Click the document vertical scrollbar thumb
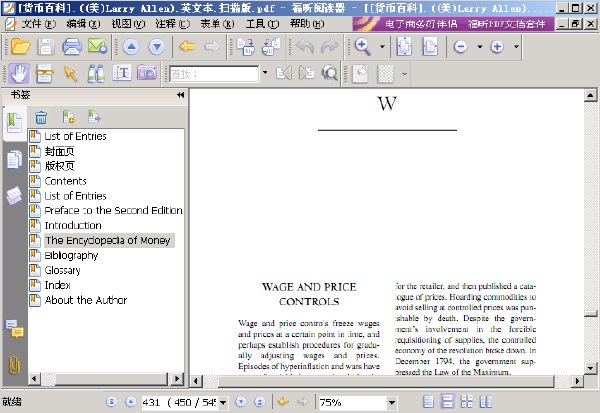 tap(590, 314)
